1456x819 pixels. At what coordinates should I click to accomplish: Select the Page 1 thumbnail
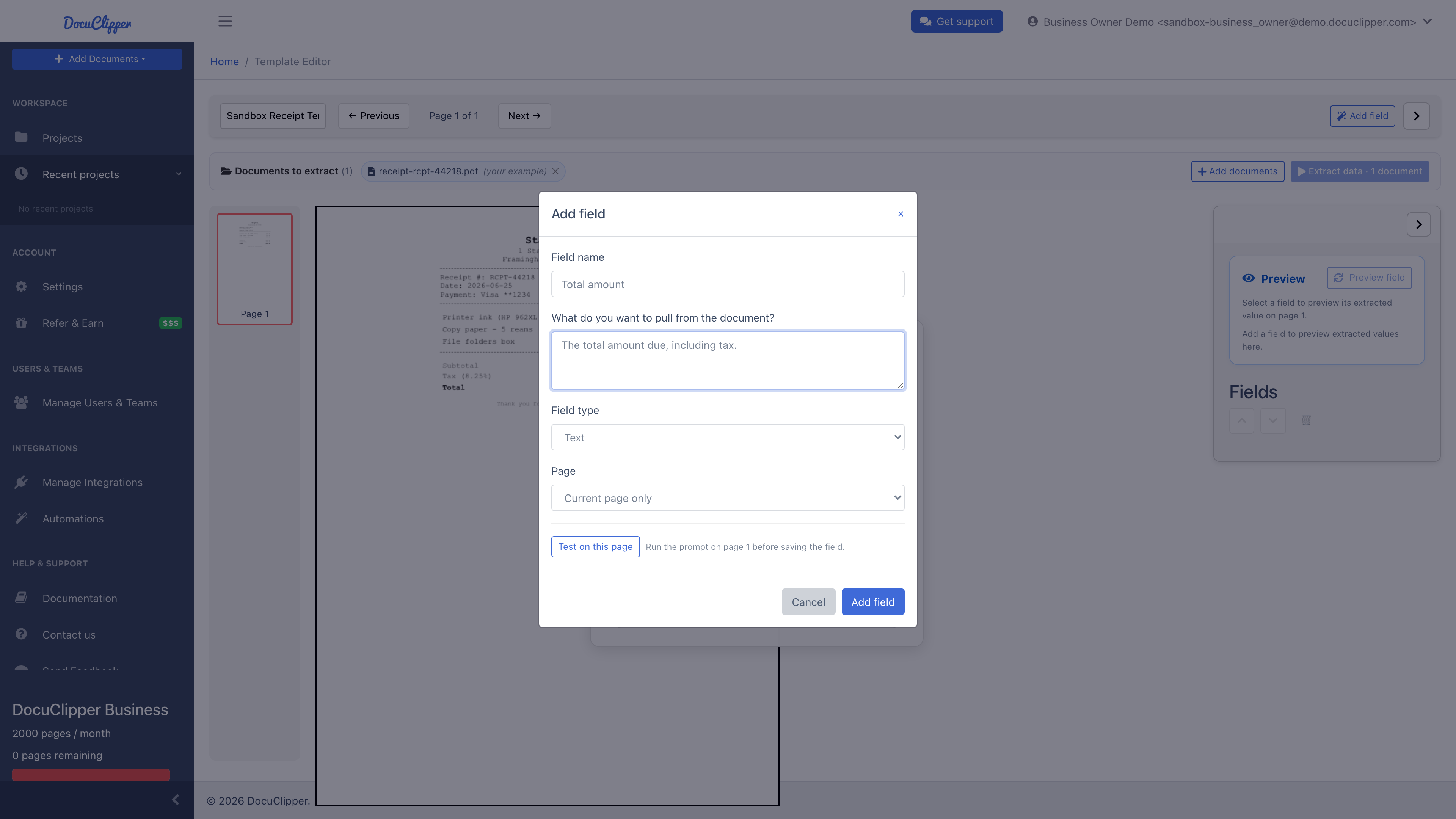click(255, 269)
